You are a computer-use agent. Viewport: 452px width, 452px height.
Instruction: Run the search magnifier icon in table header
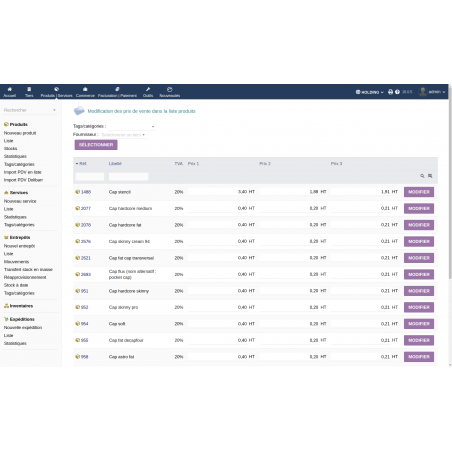(422, 176)
